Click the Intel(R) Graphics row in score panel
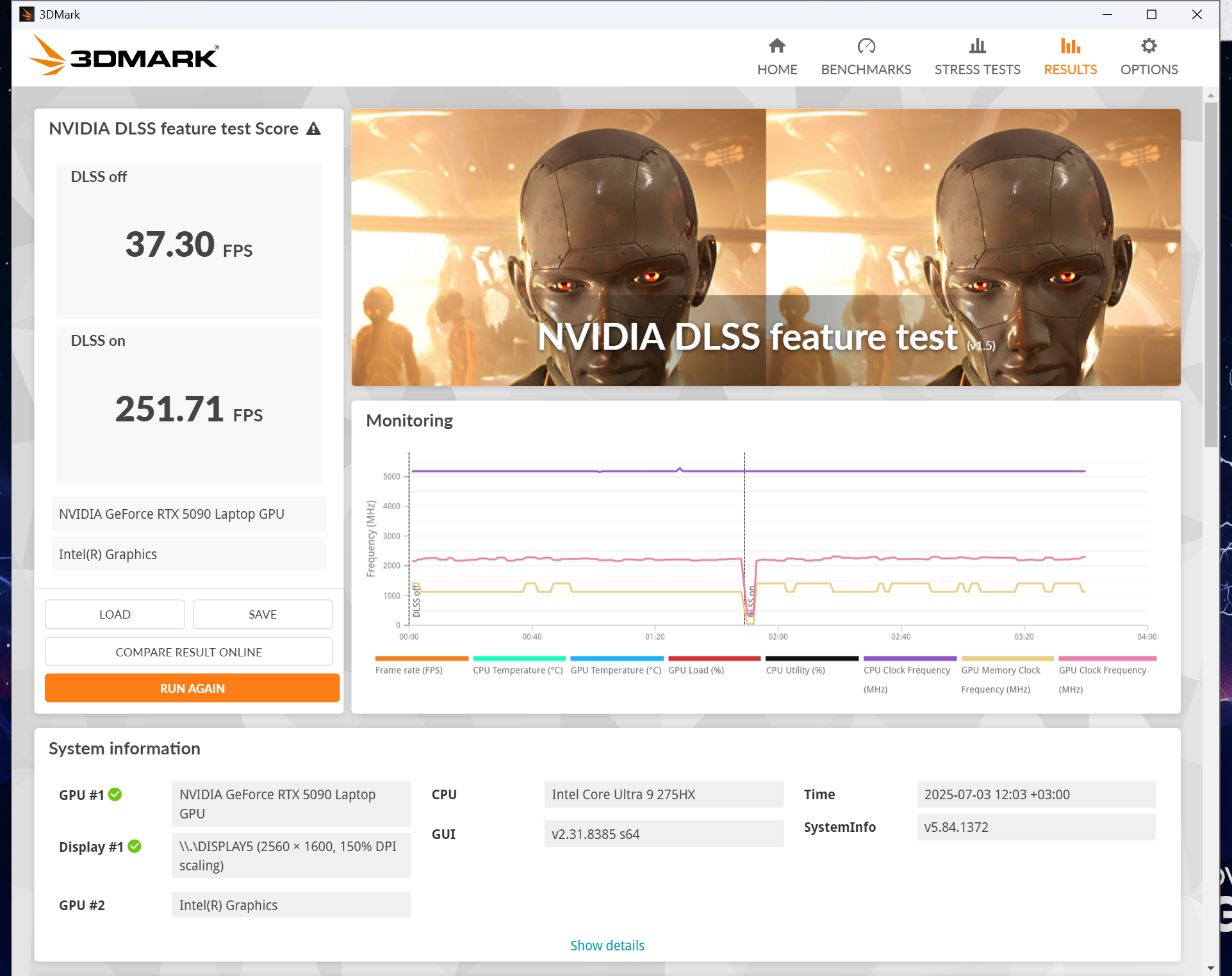Image resolution: width=1232 pixels, height=976 pixels. point(189,554)
